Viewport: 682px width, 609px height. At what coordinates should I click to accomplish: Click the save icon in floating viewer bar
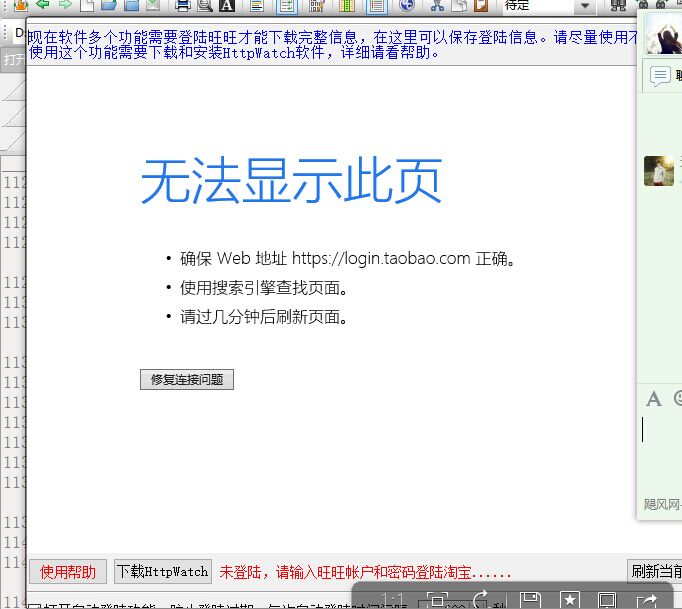tap(530, 600)
